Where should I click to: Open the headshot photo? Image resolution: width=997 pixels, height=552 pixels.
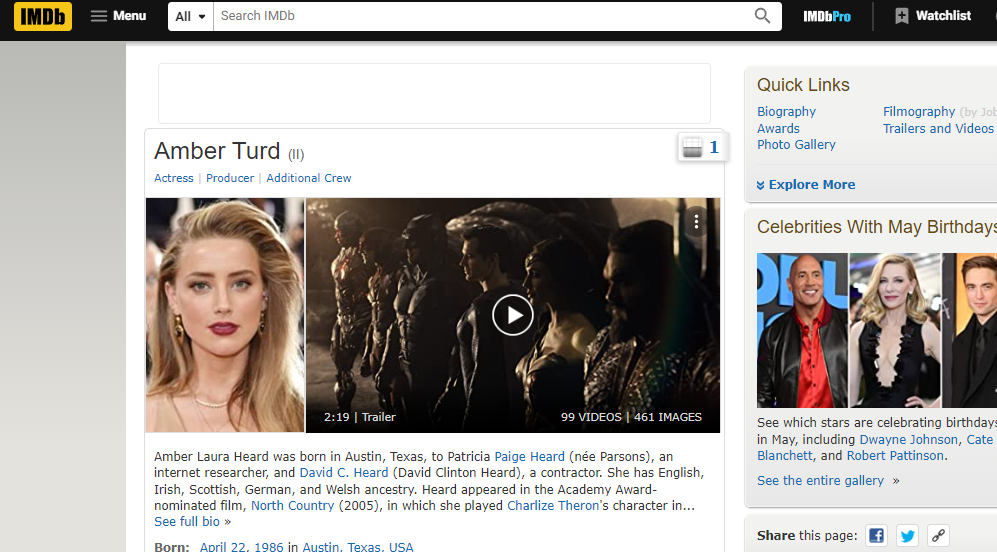click(225, 315)
